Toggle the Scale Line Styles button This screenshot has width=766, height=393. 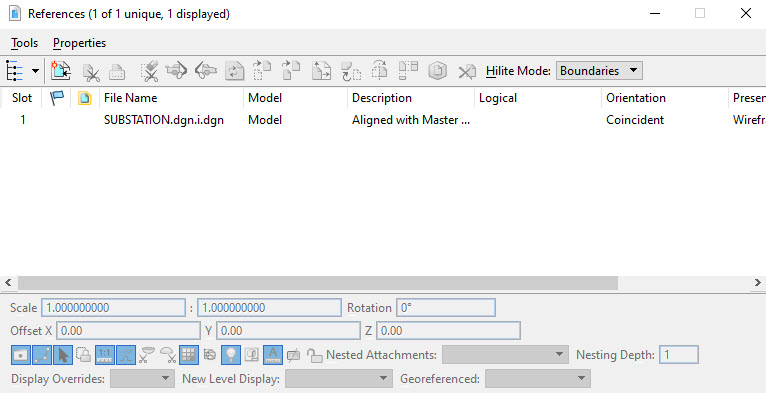(126, 355)
